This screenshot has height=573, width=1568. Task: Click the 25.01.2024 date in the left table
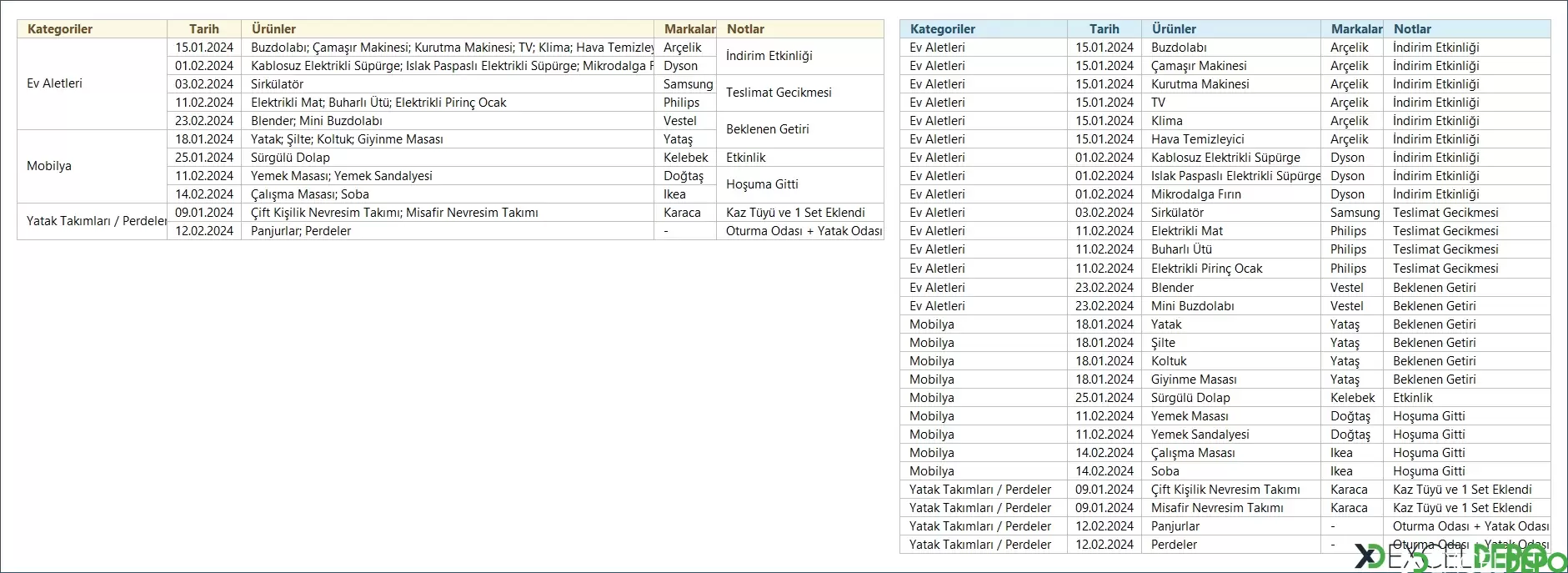tap(204, 158)
